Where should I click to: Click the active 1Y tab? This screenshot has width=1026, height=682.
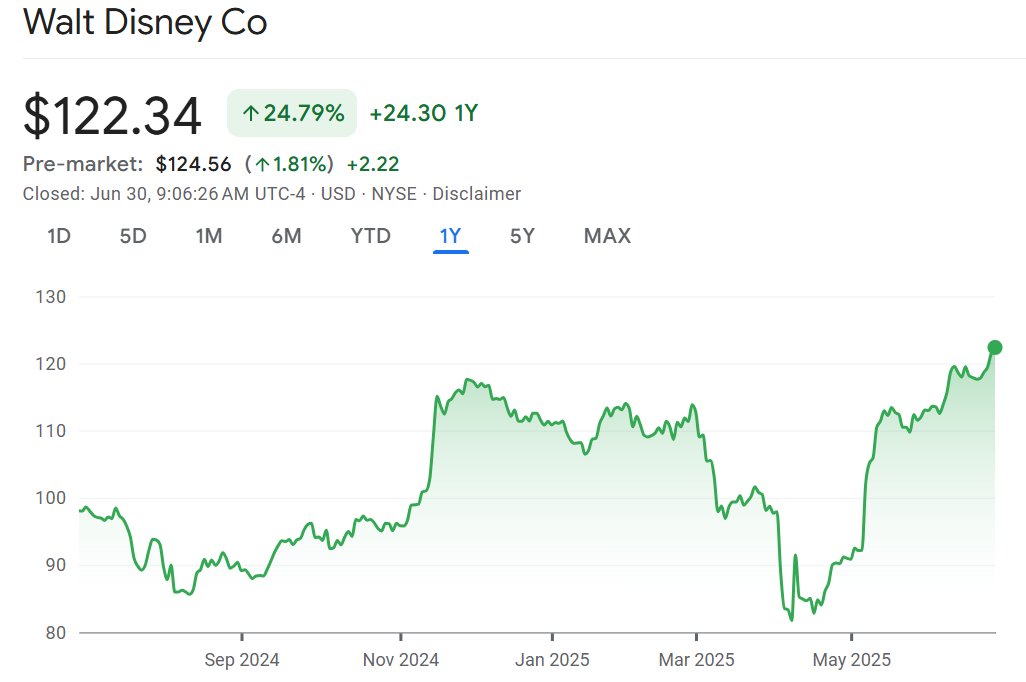tap(450, 236)
